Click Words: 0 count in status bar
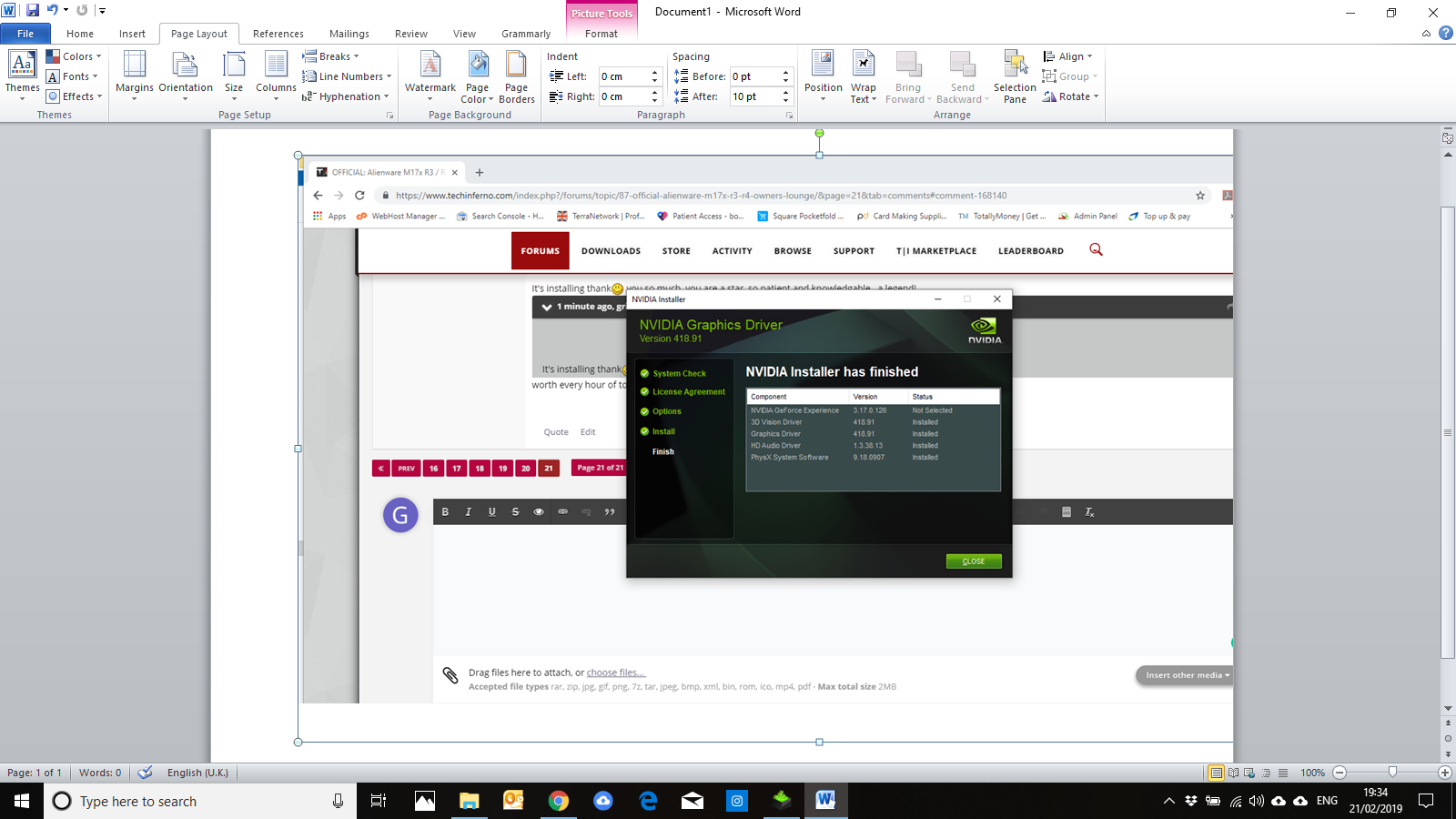Screen dimensions: 1456x819 click(100, 773)
